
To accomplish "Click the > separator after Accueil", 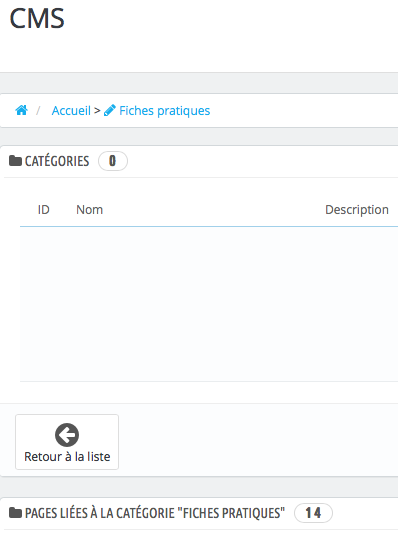I will [x=97, y=110].
